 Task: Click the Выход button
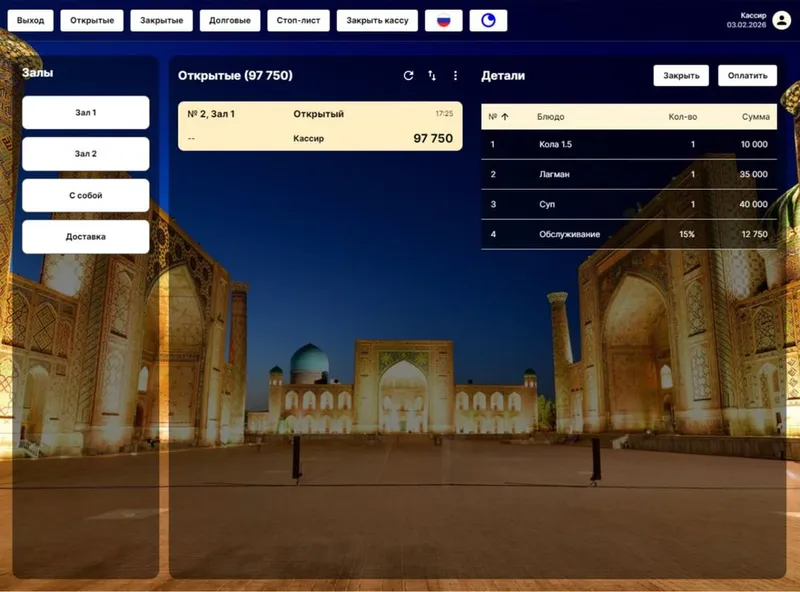31,20
